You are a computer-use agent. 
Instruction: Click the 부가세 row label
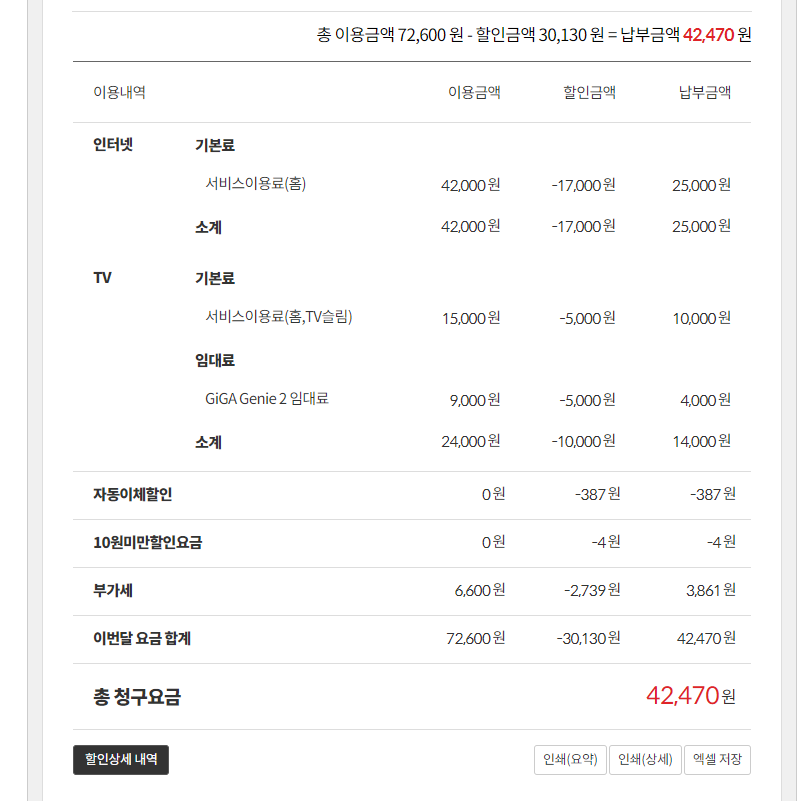click(x=113, y=590)
